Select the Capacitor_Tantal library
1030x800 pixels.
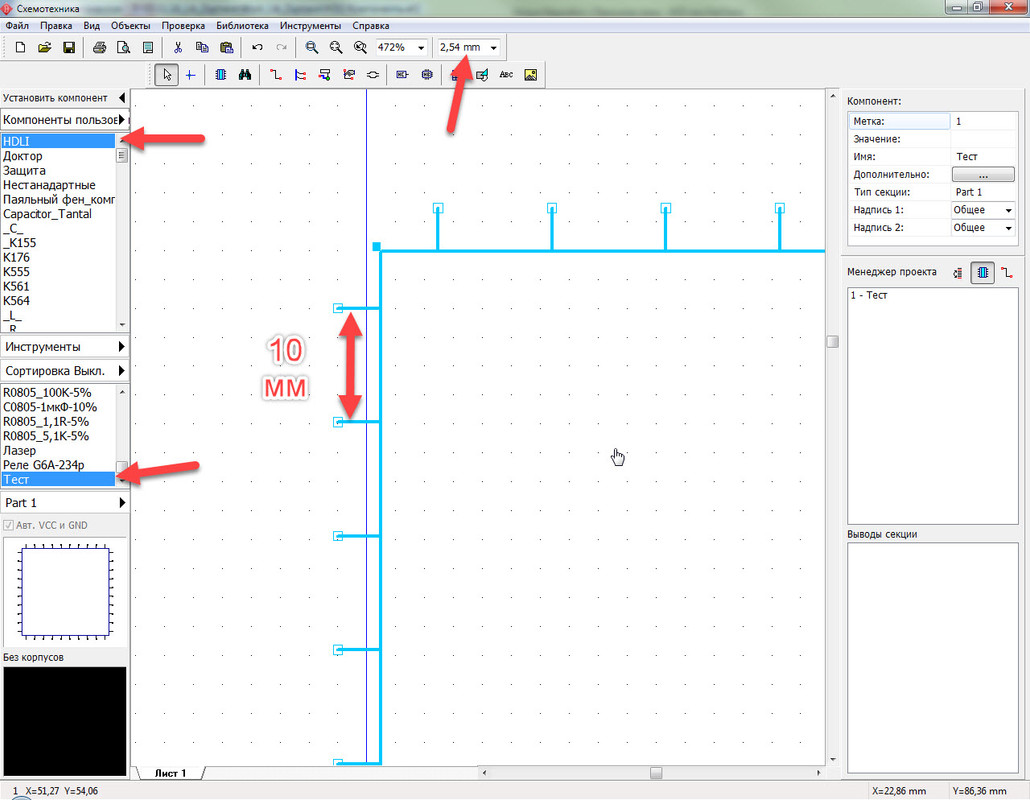click(58, 214)
